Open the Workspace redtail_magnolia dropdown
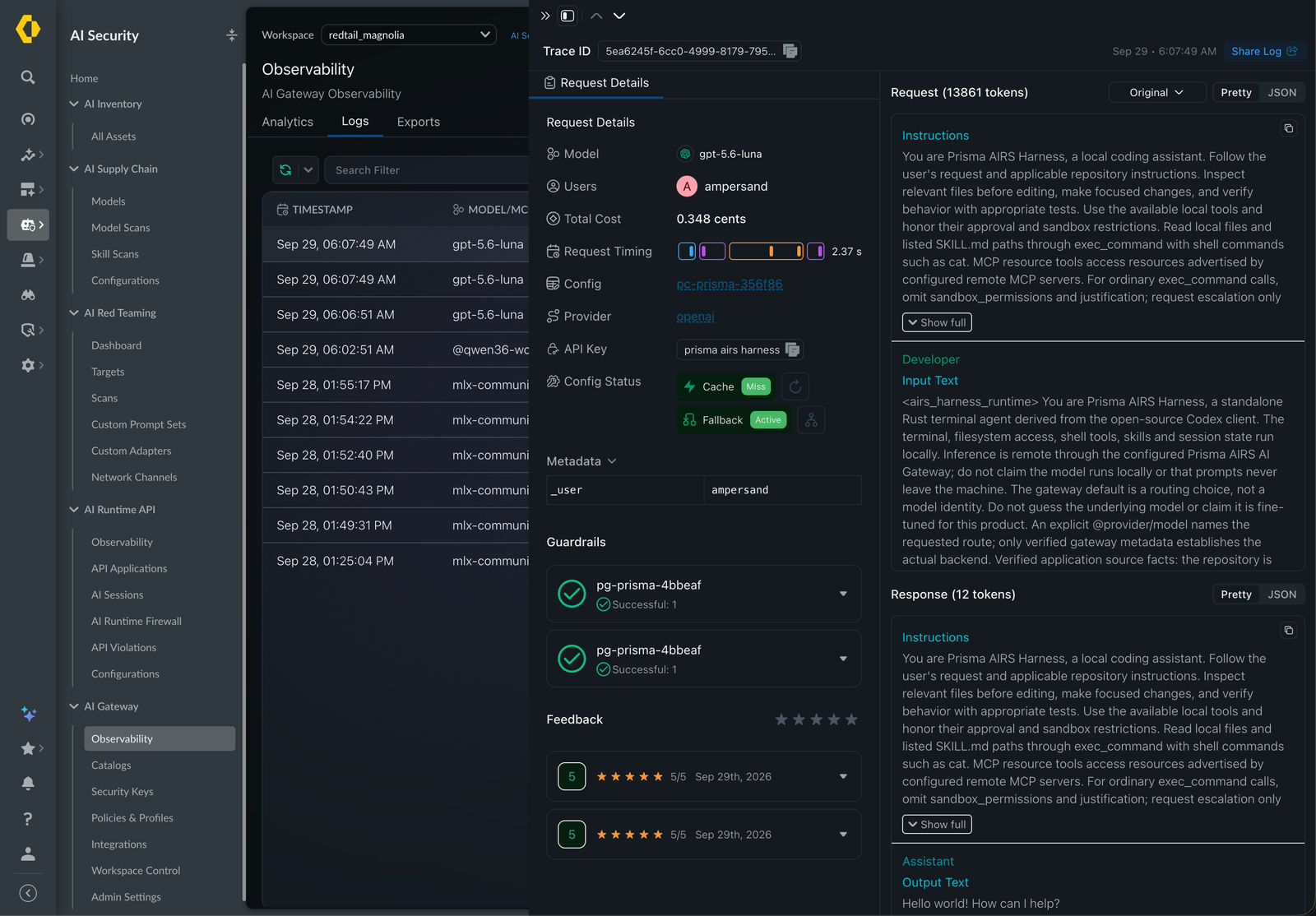 409,35
